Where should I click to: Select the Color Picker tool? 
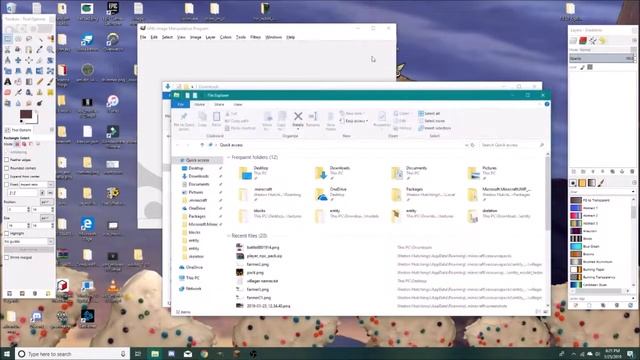point(40,50)
